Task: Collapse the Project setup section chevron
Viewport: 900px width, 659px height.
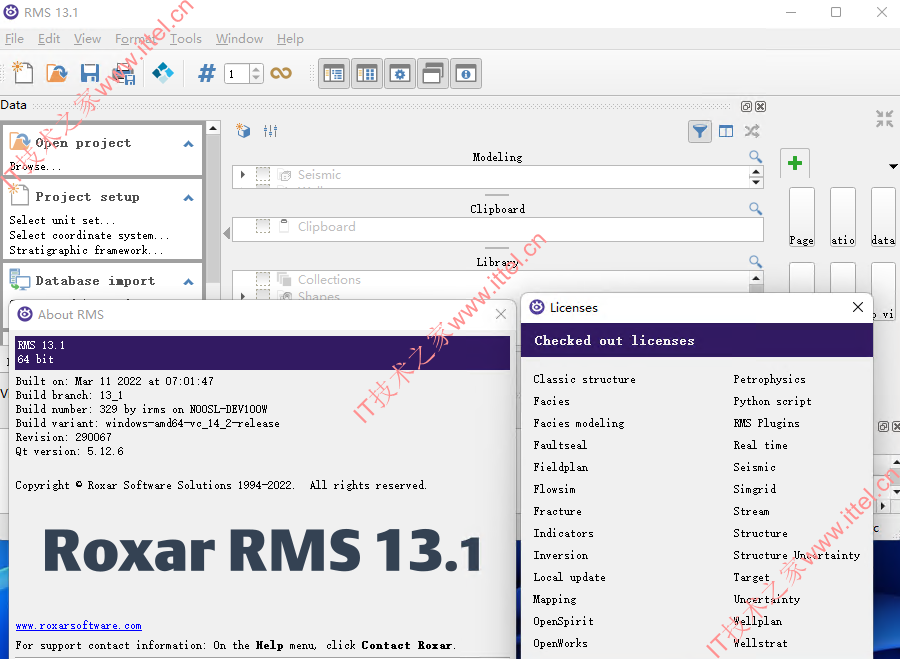Action: pyautogui.click(x=188, y=197)
